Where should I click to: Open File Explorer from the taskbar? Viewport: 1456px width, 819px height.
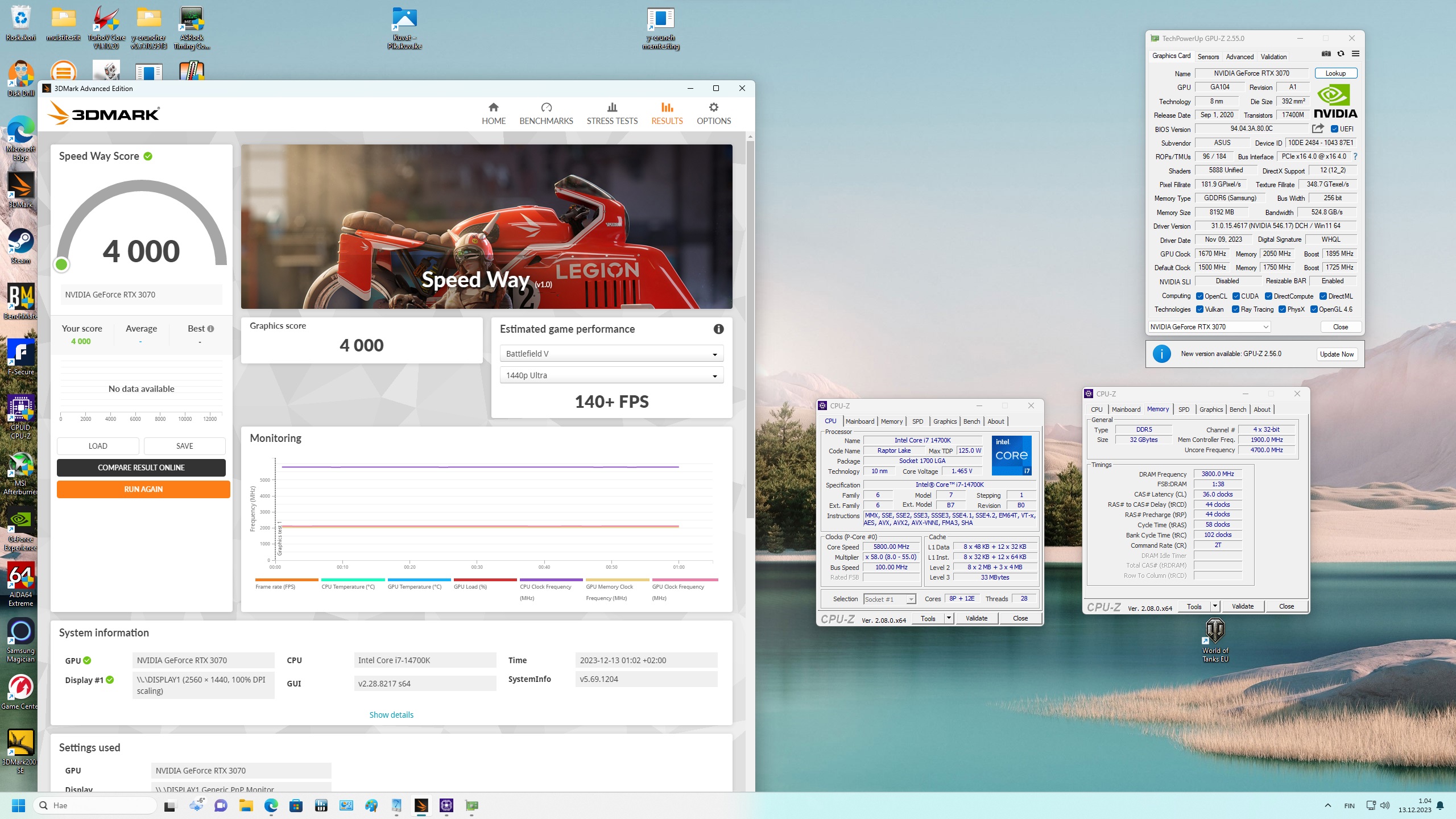pyautogui.click(x=246, y=805)
